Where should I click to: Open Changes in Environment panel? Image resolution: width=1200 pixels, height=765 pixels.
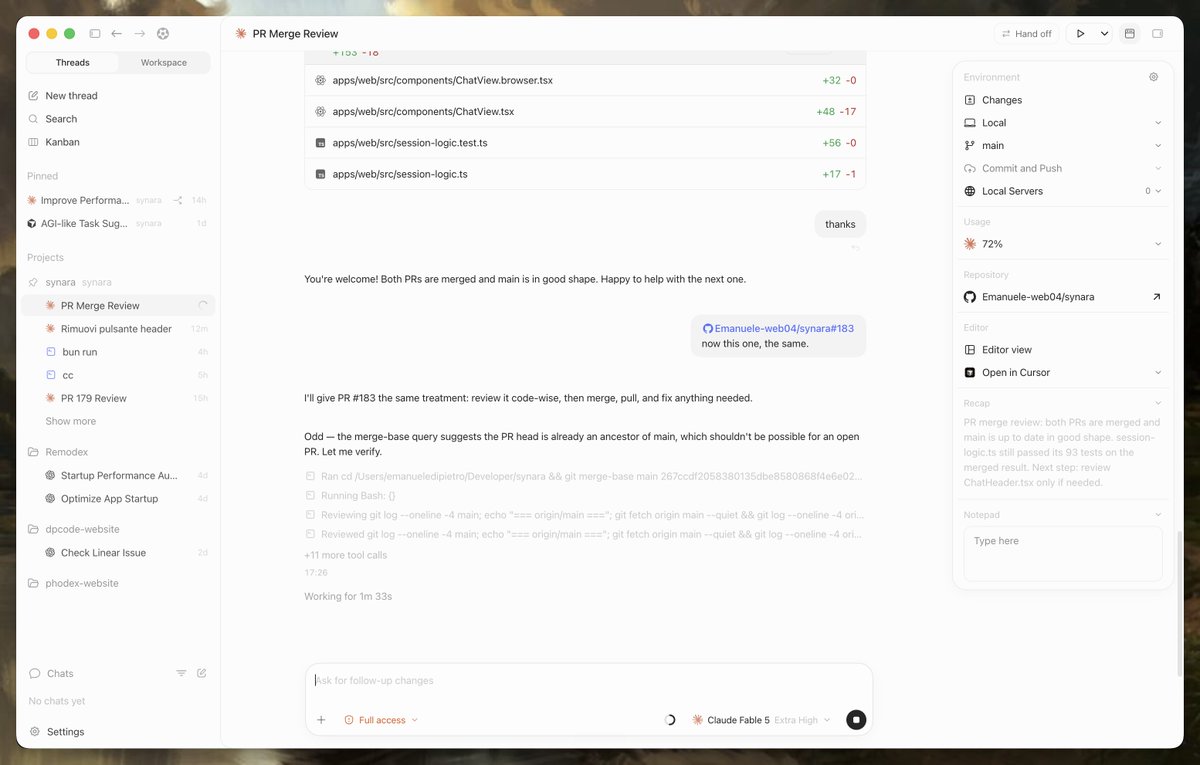tap(1001, 100)
